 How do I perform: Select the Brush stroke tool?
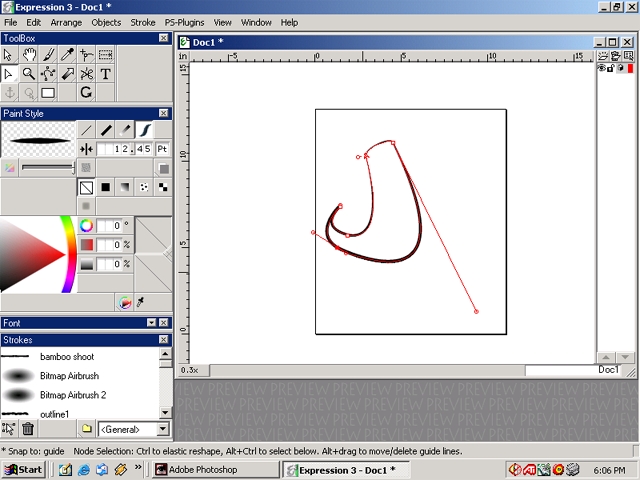click(x=48, y=54)
